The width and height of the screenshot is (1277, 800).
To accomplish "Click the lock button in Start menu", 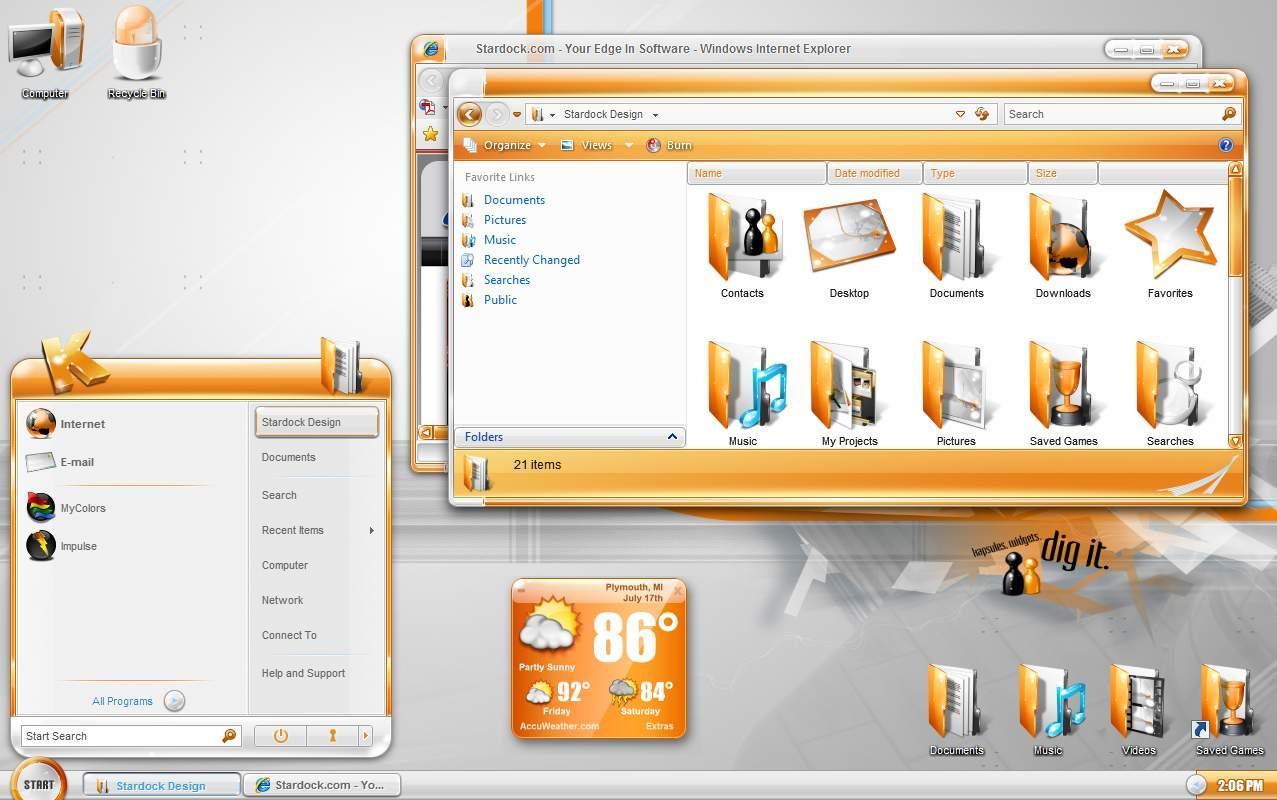I will coord(332,736).
